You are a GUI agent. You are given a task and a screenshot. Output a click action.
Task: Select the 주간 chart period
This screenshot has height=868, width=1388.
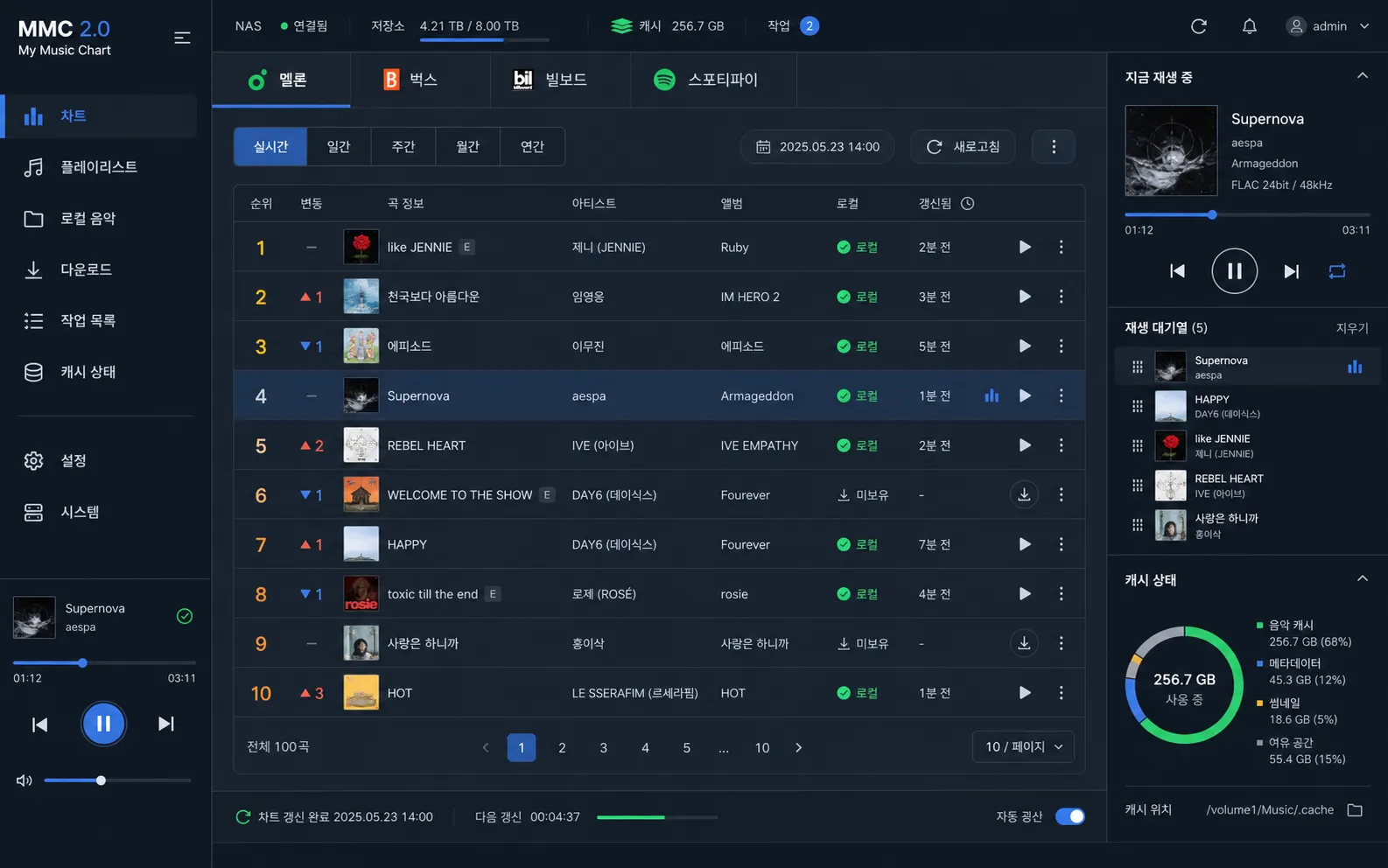(x=403, y=147)
